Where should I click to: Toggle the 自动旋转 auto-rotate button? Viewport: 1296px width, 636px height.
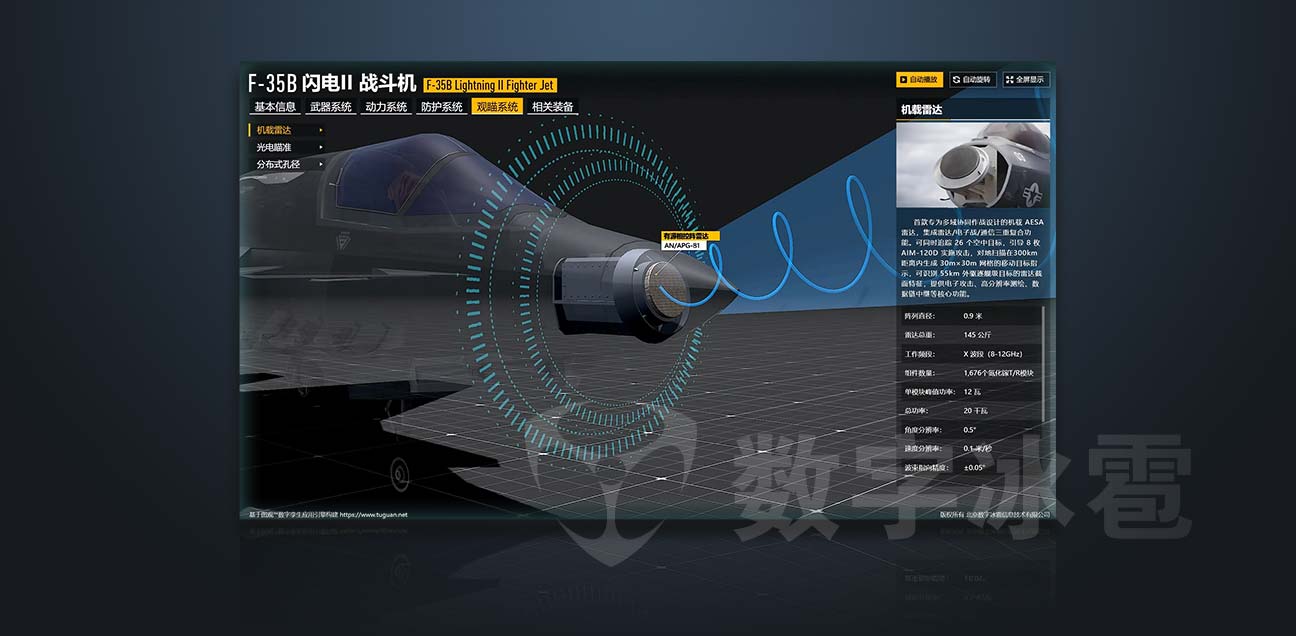(973, 79)
